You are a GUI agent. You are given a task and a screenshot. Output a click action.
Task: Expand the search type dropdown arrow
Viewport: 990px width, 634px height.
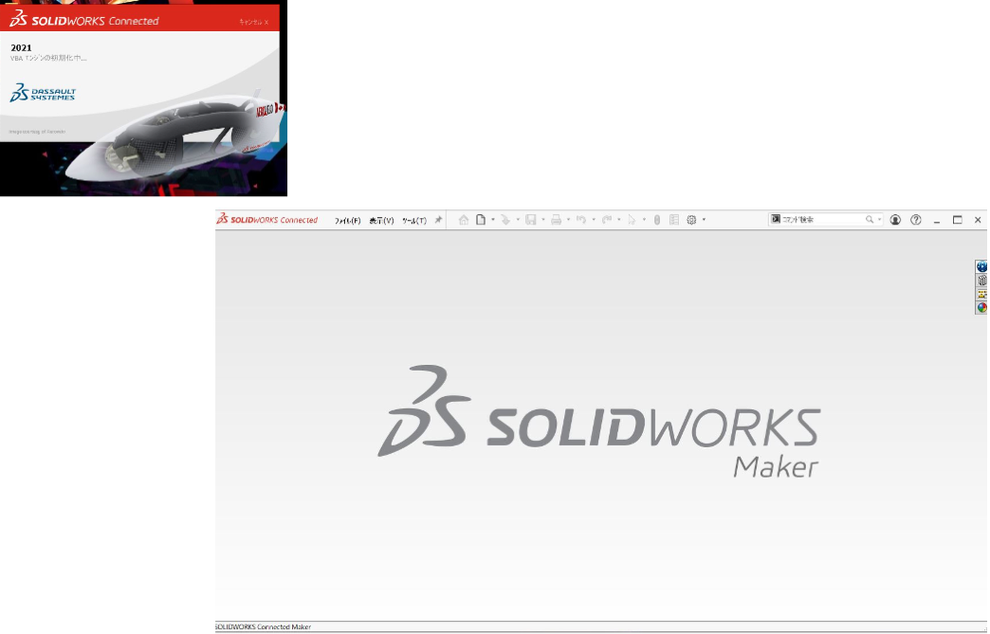pos(879,219)
